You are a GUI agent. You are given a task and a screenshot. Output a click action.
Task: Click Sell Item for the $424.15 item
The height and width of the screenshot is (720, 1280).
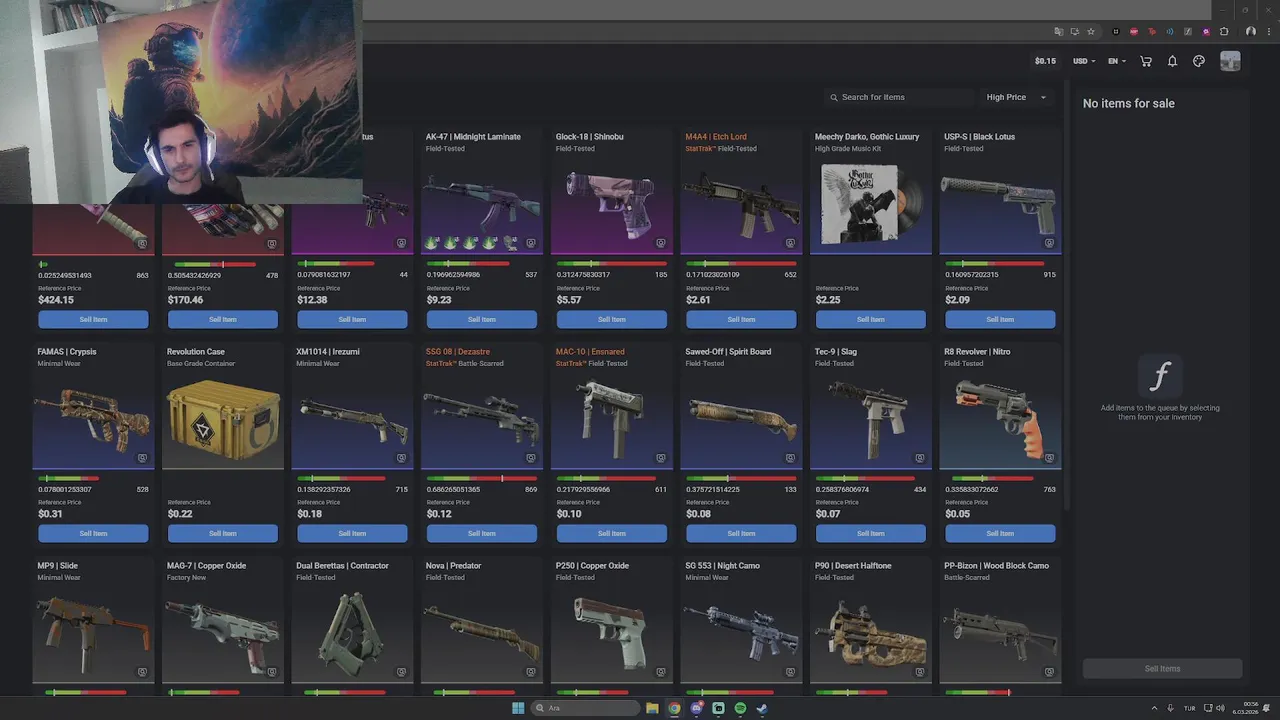93,319
